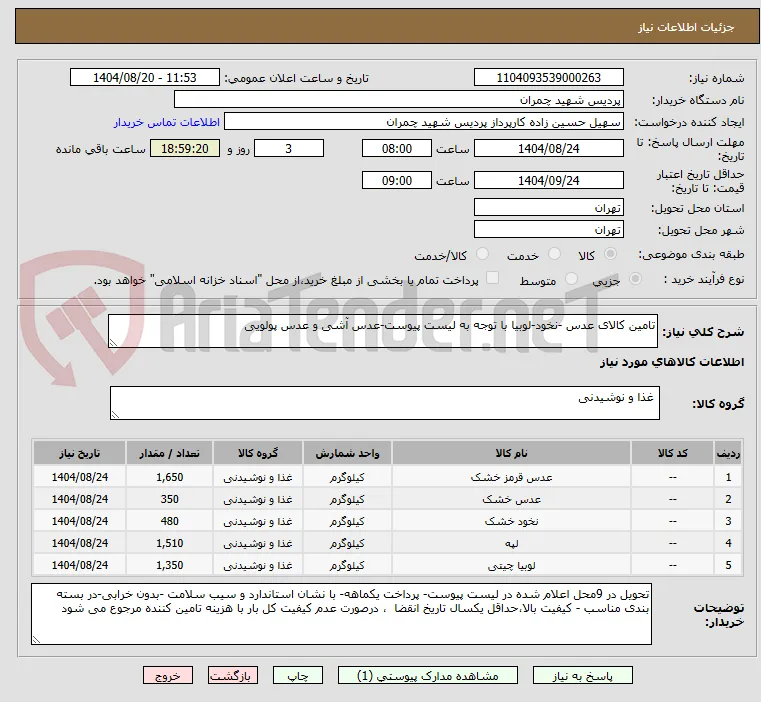Viewport: 761px width, 702px height.
Task: Click the کد کالا column header
Action: point(672,453)
